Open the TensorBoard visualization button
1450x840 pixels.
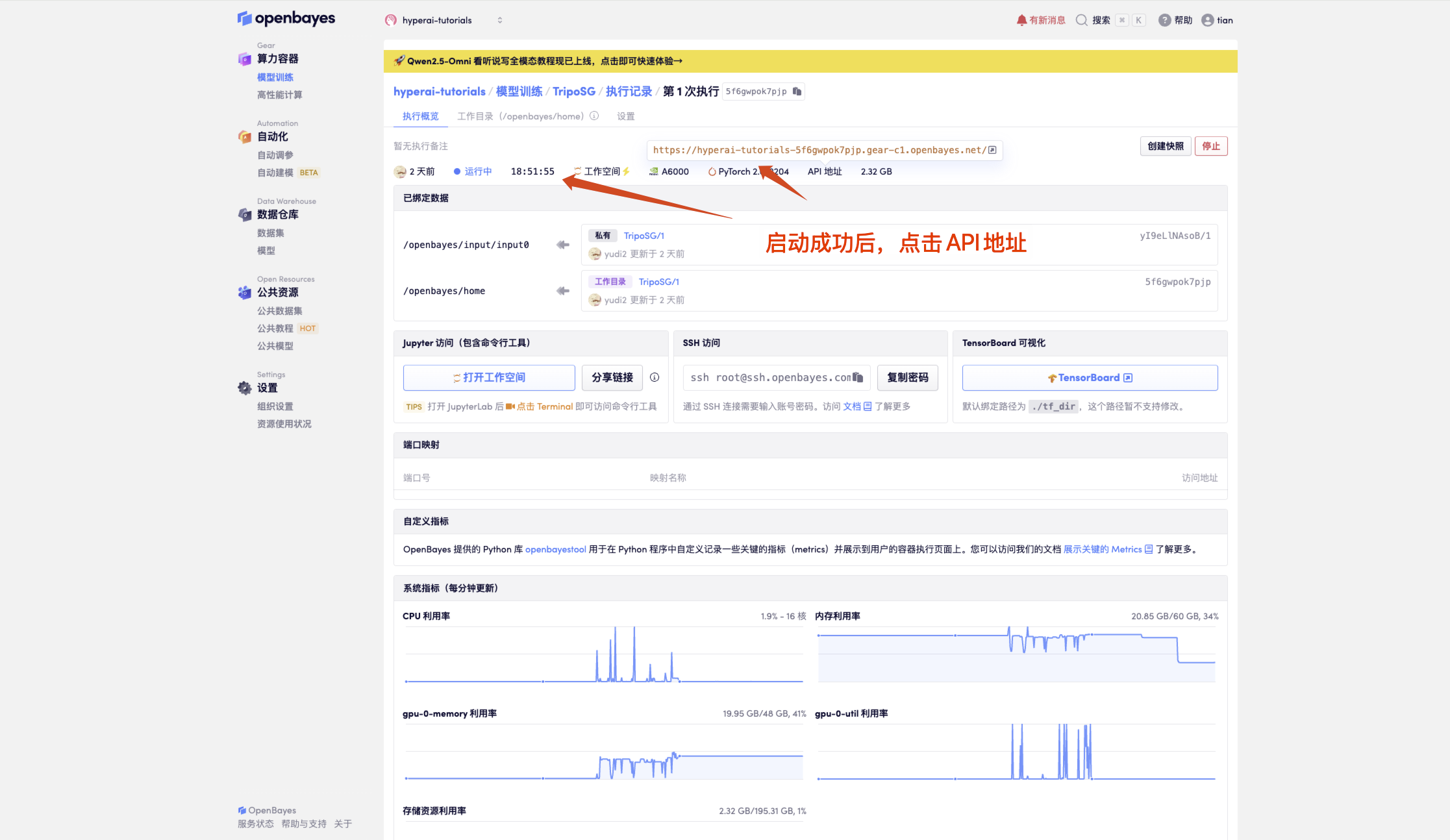point(1089,378)
